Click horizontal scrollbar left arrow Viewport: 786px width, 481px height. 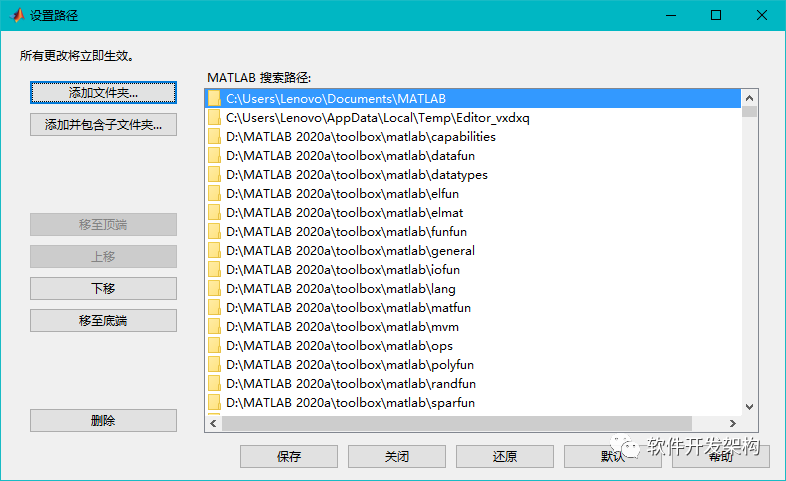(214, 423)
